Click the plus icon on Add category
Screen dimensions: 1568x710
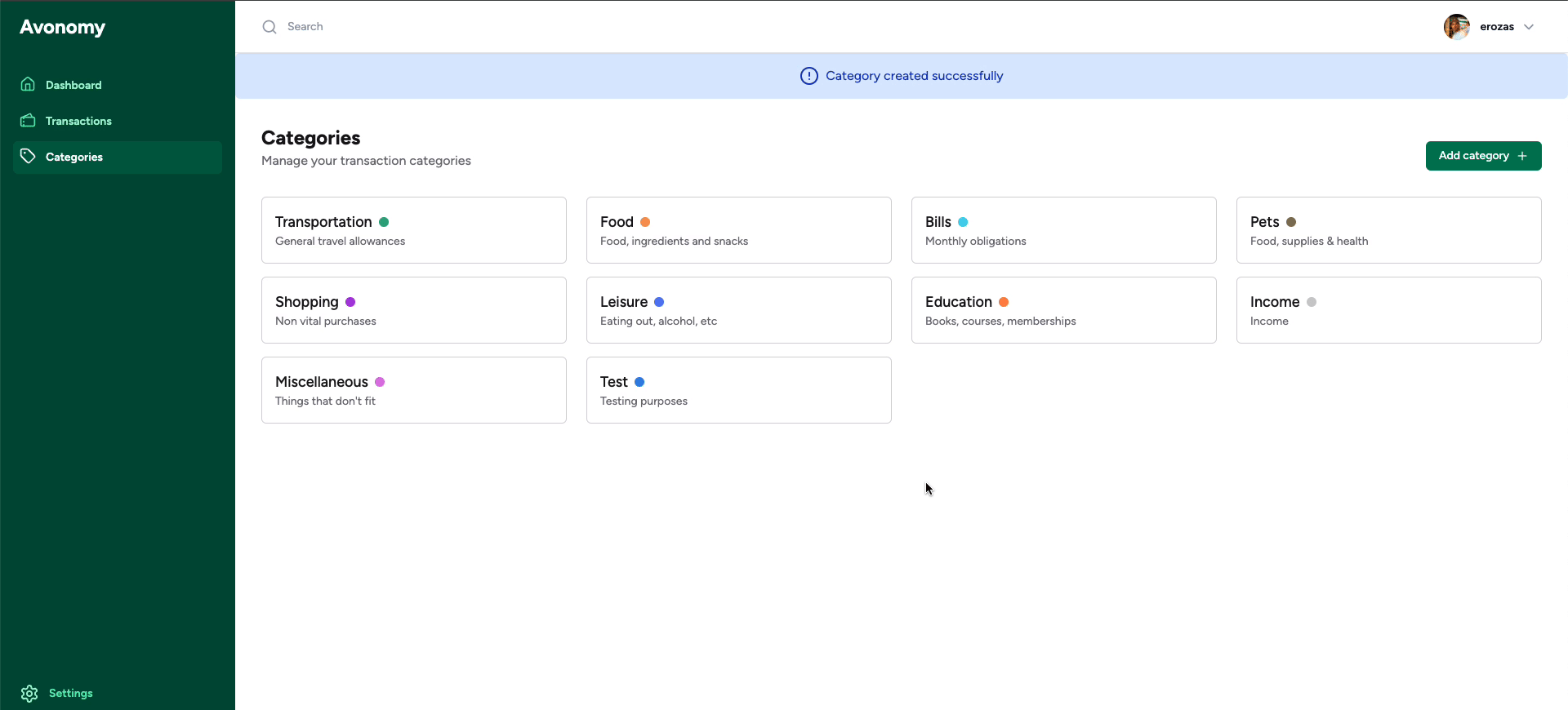1522,156
